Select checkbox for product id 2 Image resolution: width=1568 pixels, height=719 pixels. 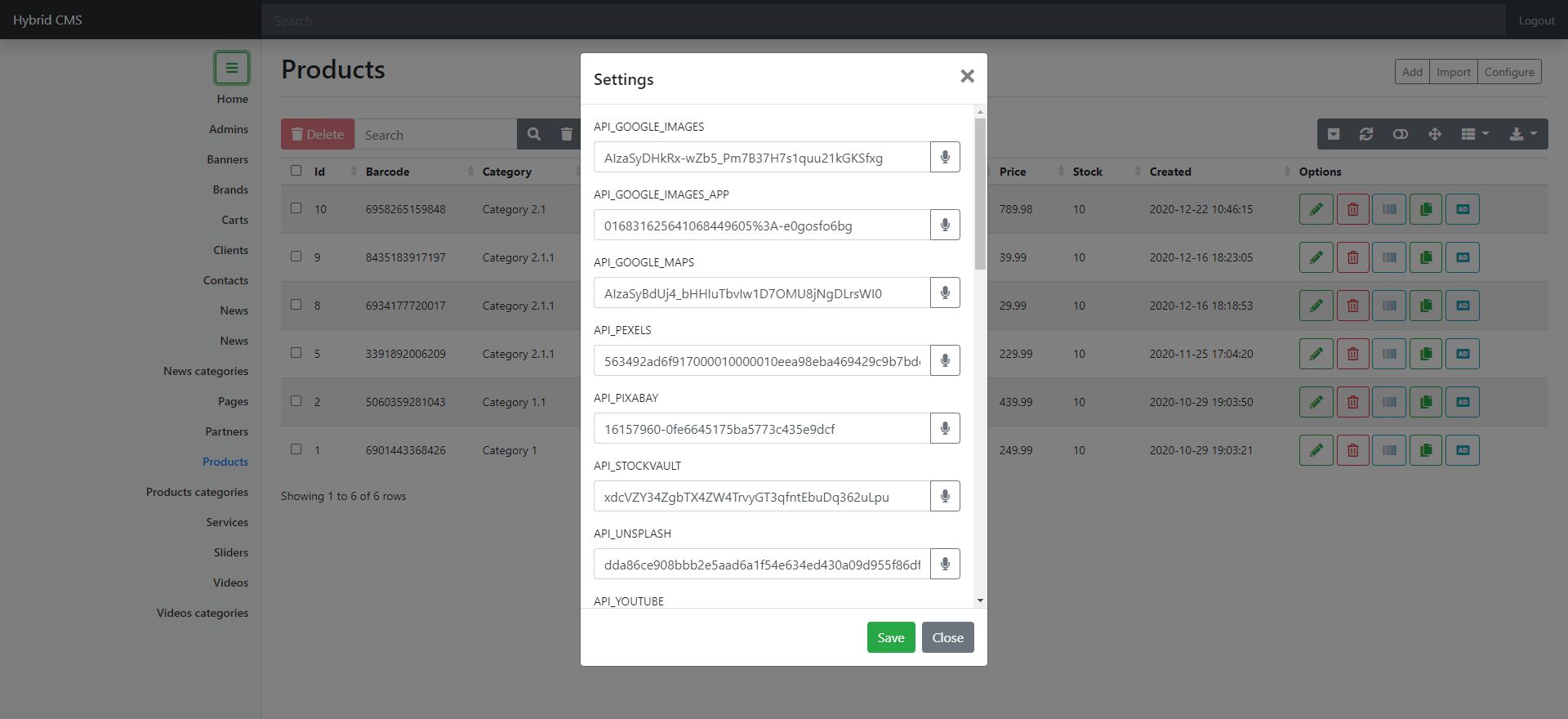coord(296,401)
